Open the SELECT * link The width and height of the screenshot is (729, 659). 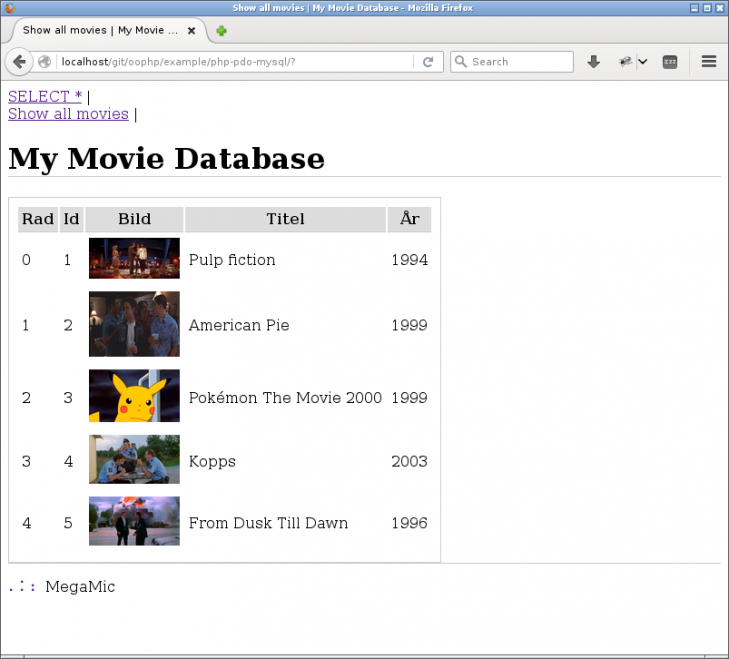coord(45,97)
